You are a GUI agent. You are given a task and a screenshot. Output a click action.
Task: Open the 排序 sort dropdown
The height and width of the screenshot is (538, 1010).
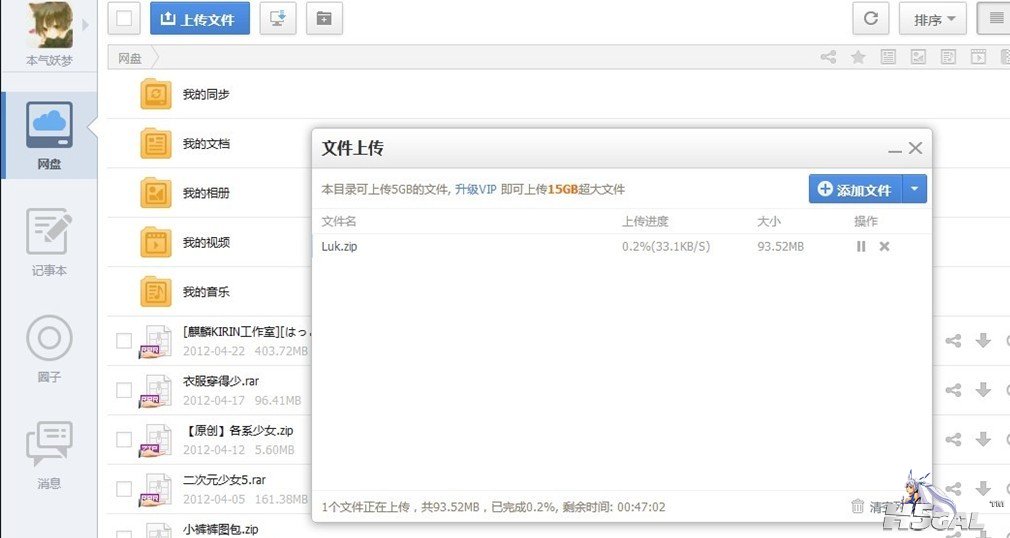(x=933, y=19)
